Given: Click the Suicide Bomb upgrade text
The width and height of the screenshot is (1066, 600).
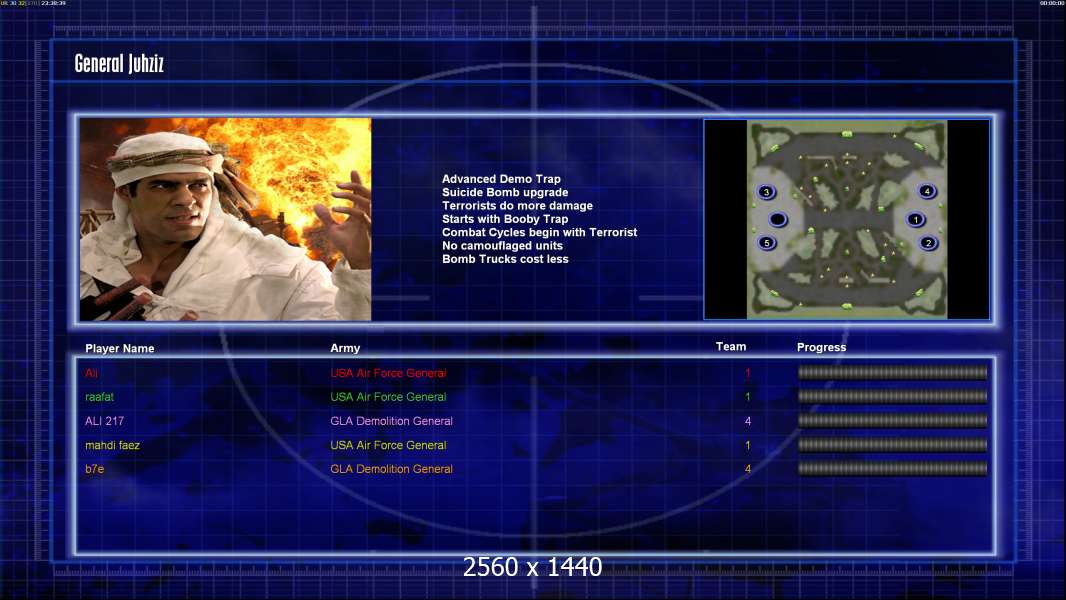Looking at the screenshot, I should pos(505,192).
